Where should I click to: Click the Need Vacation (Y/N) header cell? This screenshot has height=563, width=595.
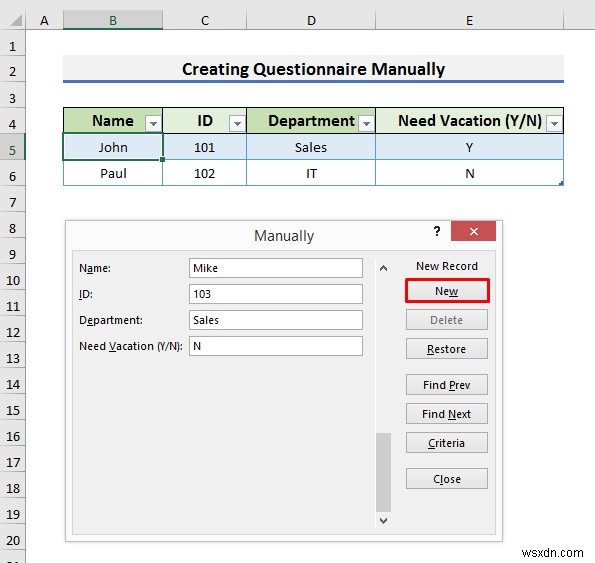pyautogui.click(x=469, y=121)
